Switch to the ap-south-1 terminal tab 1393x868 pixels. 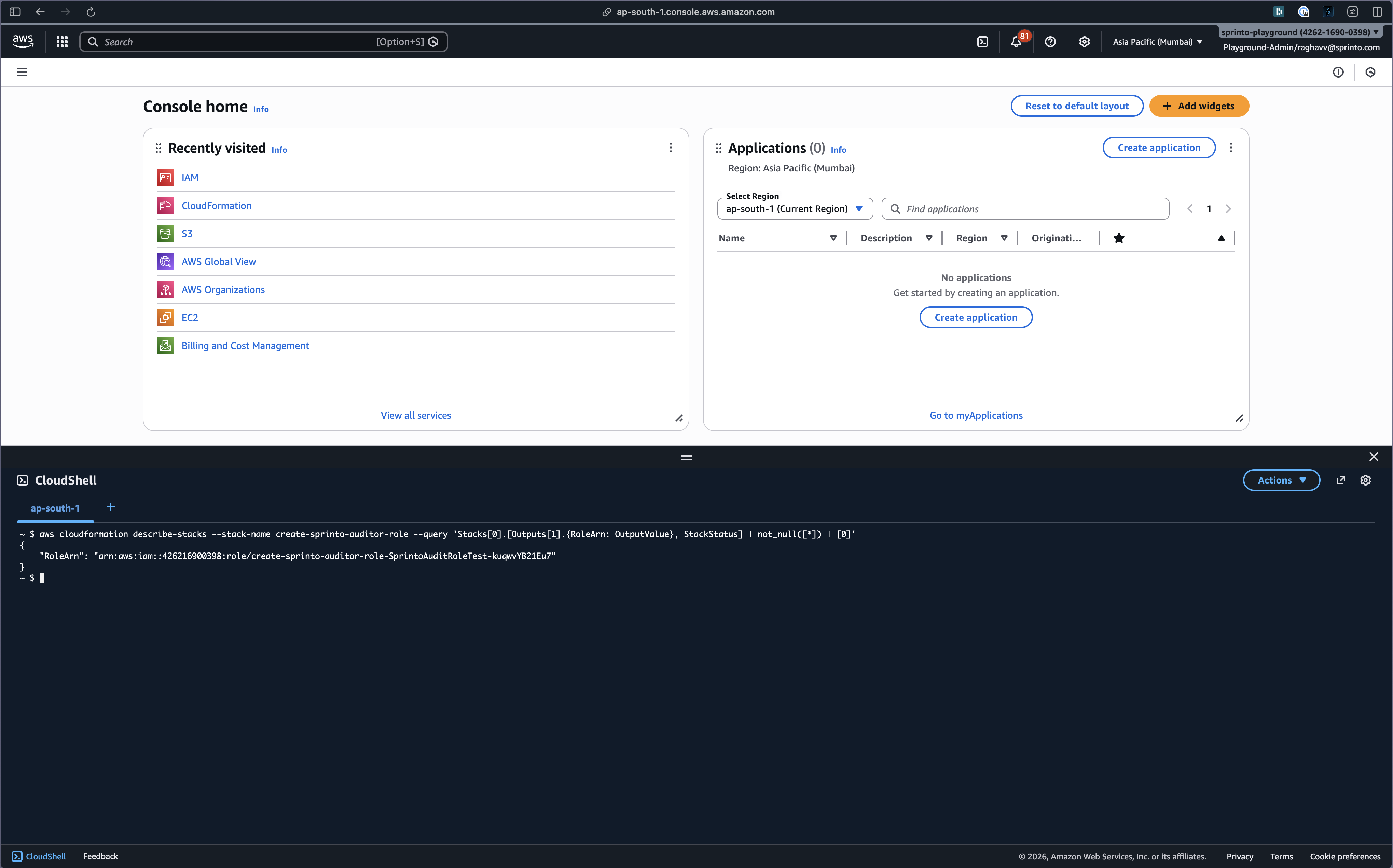[x=55, y=508]
